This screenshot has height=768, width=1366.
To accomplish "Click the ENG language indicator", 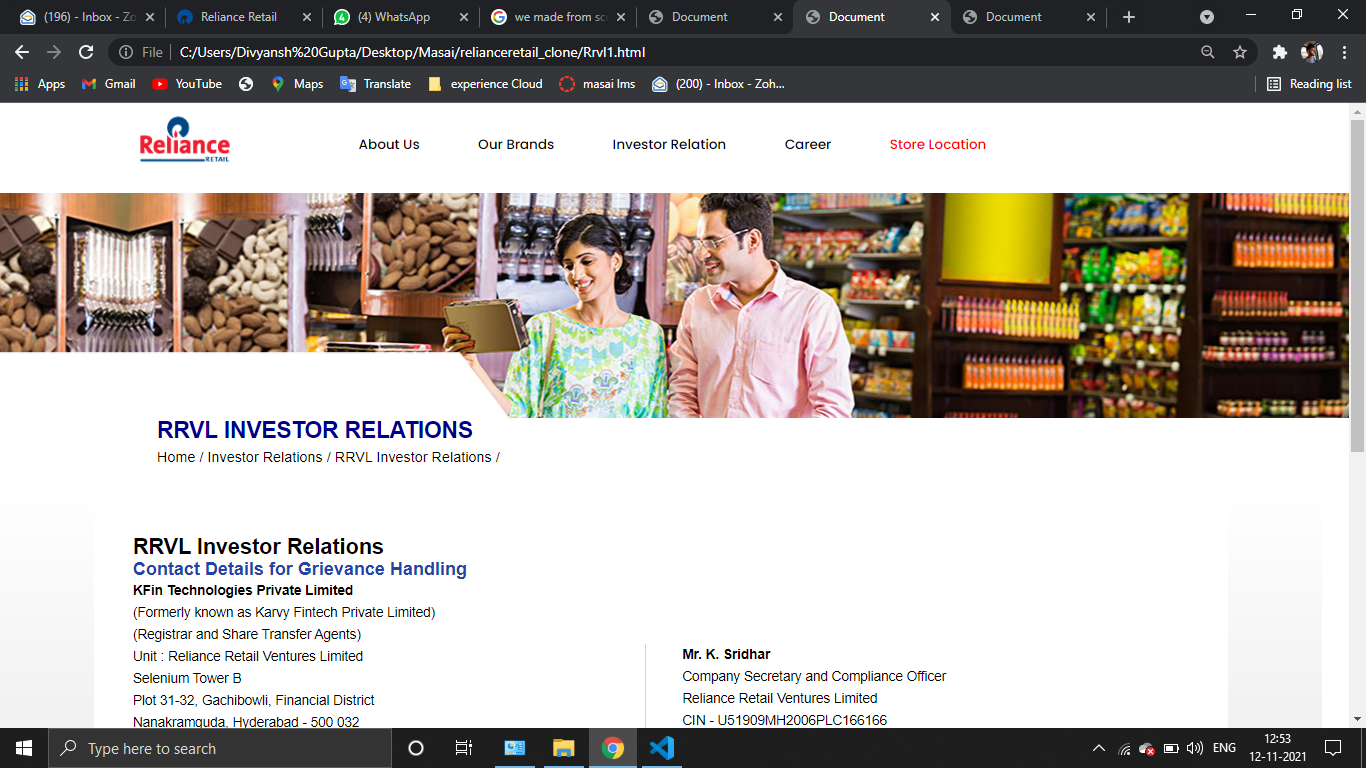I will click(x=1224, y=748).
